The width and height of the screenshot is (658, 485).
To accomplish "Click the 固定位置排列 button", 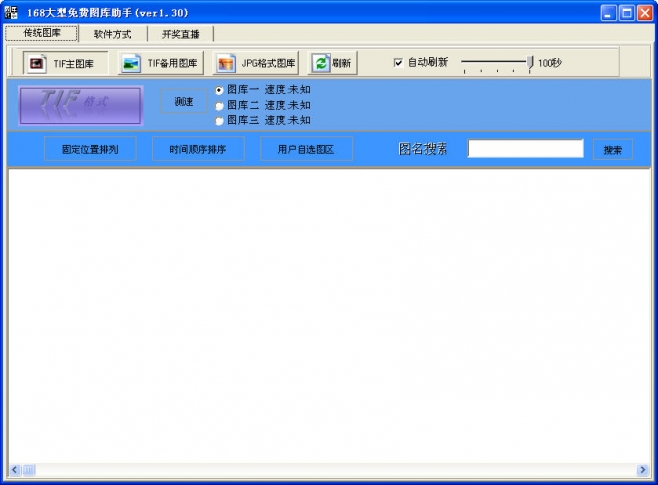I will pyautogui.click(x=90, y=150).
